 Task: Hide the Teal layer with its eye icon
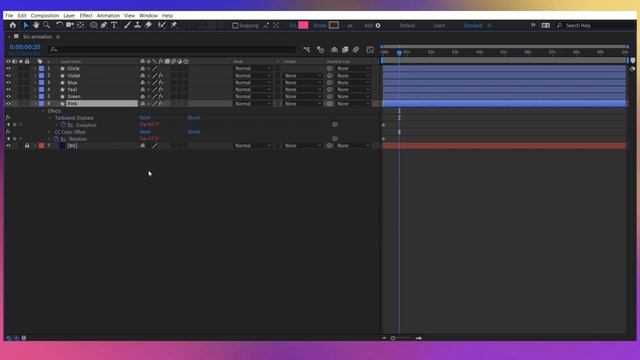coord(8,89)
